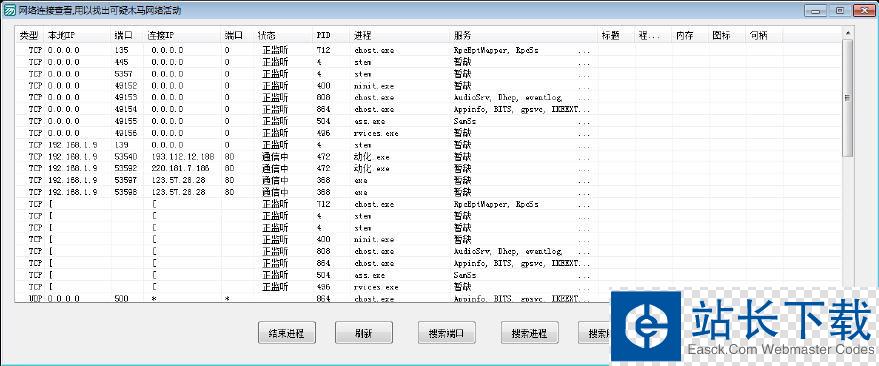Click "UDP" row with port 500
Viewport: 879px width, 366px height.
pos(428,299)
